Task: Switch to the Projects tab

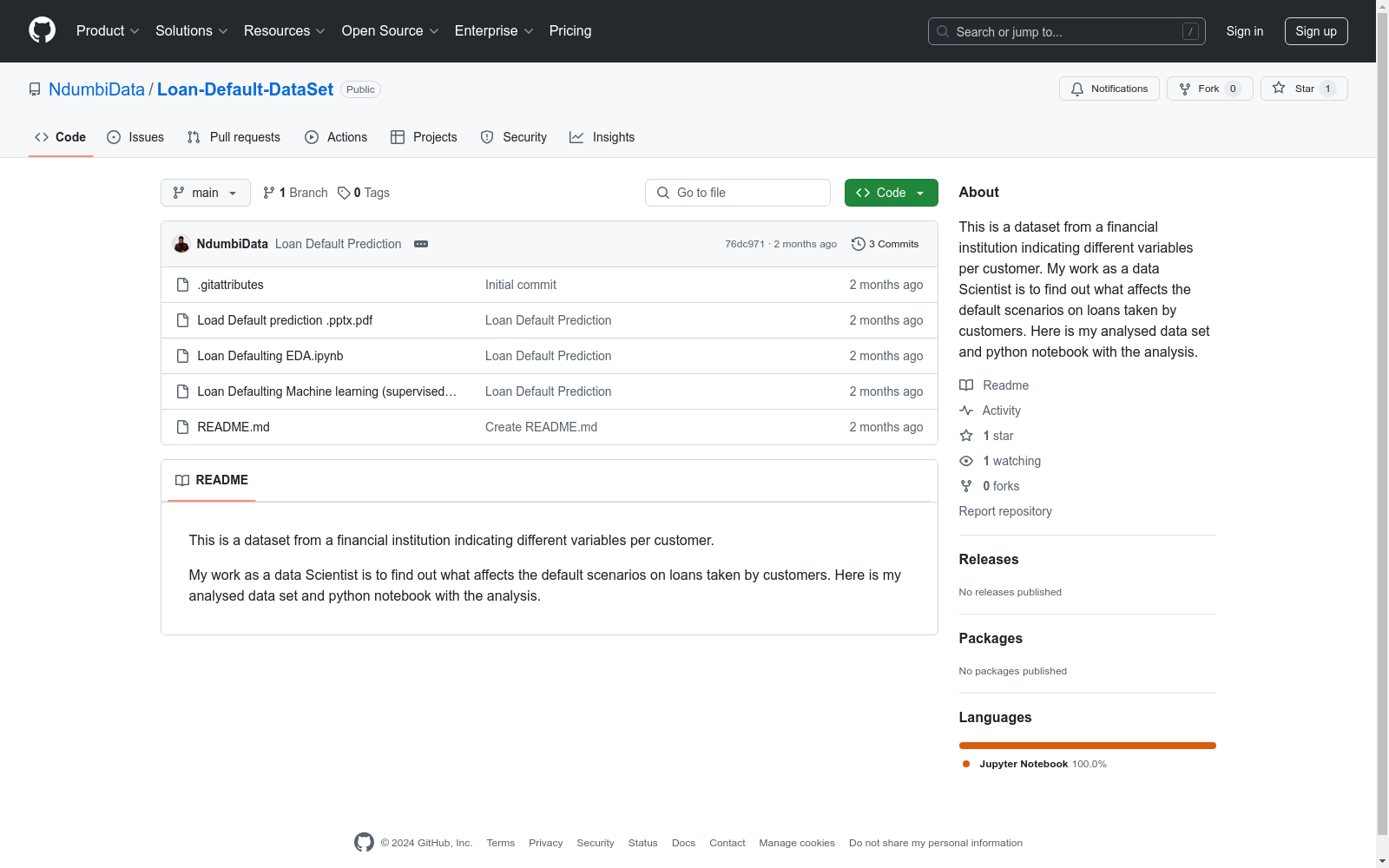Action: pyautogui.click(x=424, y=137)
